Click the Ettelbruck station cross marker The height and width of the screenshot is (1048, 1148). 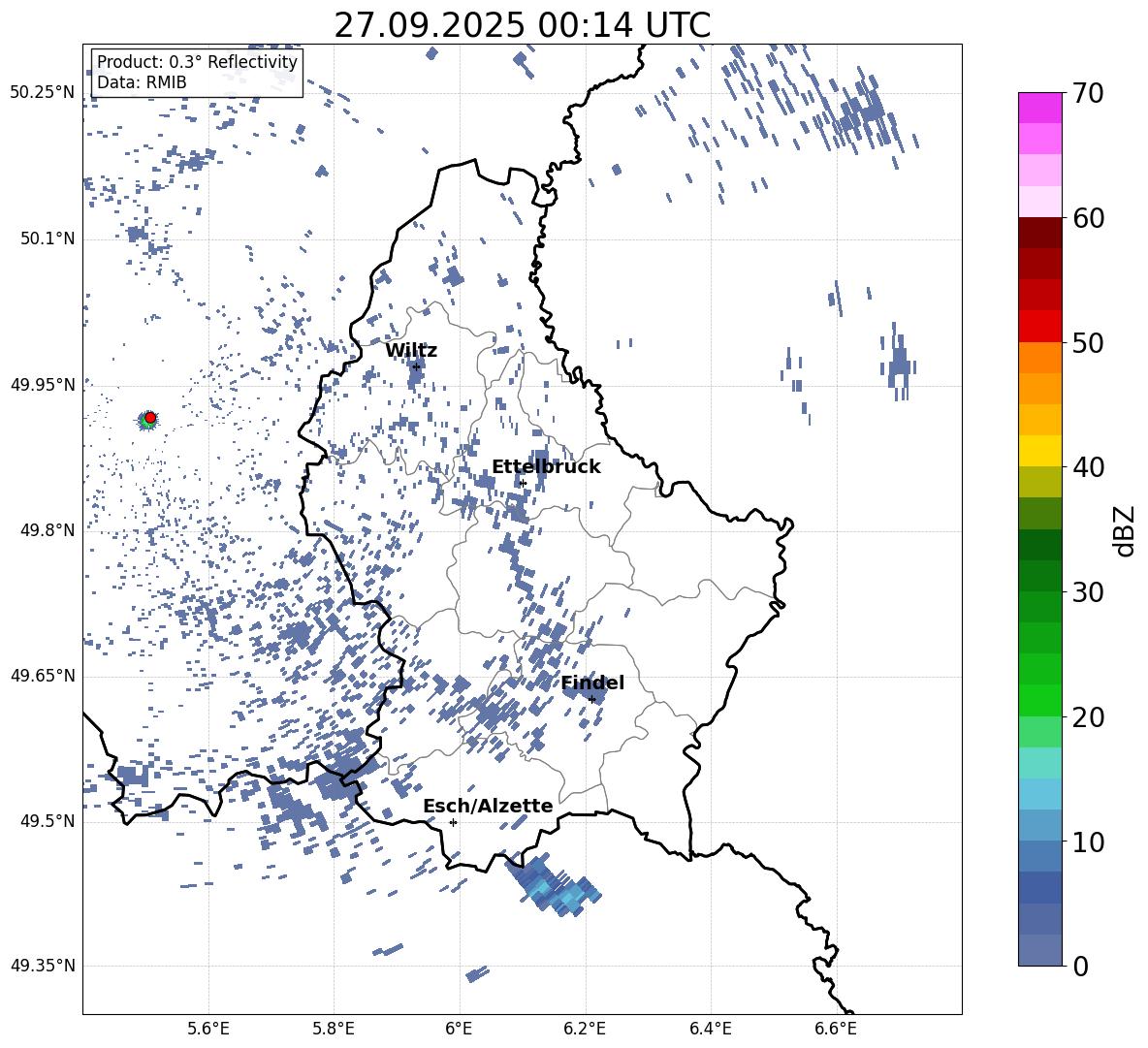[x=522, y=483]
